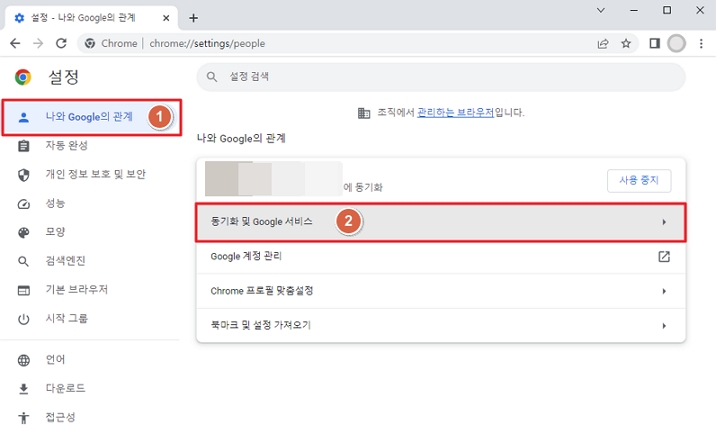The width and height of the screenshot is (716, 434).
Task: Share this page via share icon
Action: pos(603,43)
